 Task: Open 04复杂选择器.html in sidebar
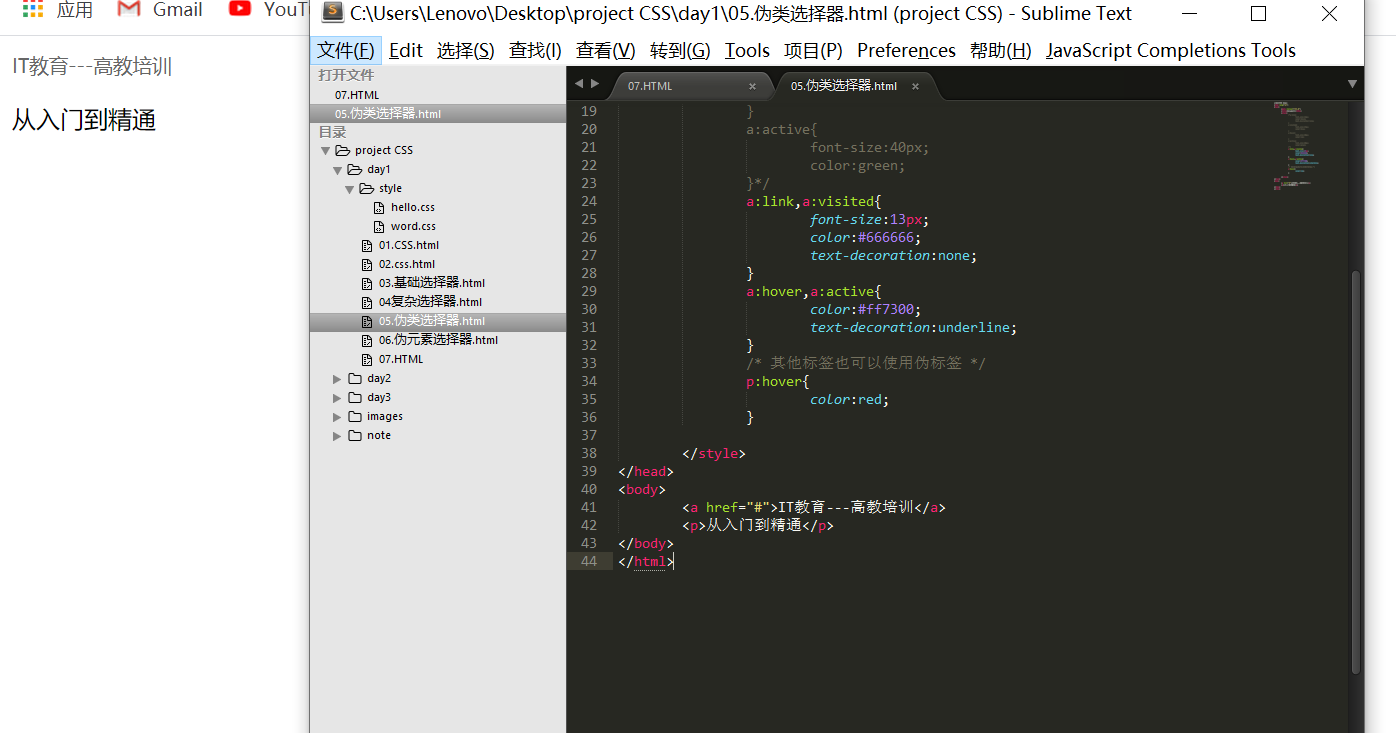pyautogui.click(x=430, y=302)
